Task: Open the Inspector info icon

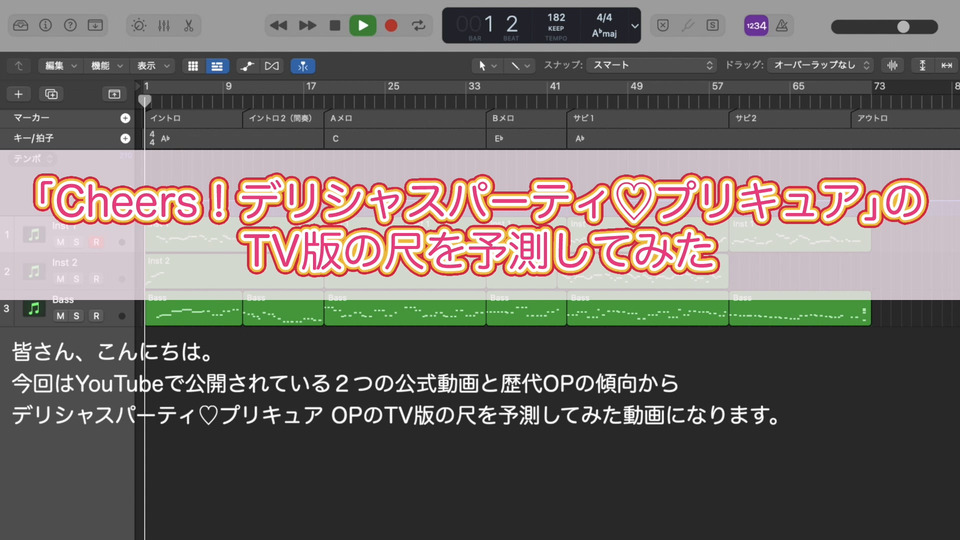Action: pos(45,25)
